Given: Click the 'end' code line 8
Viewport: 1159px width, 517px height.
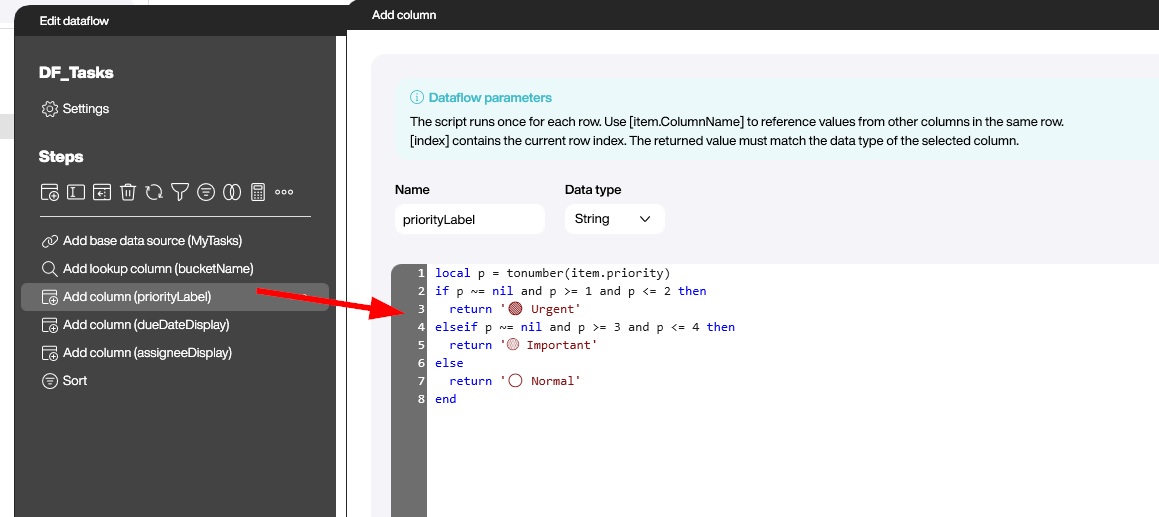Looking at the screenshot, I should tap(446, 399).
